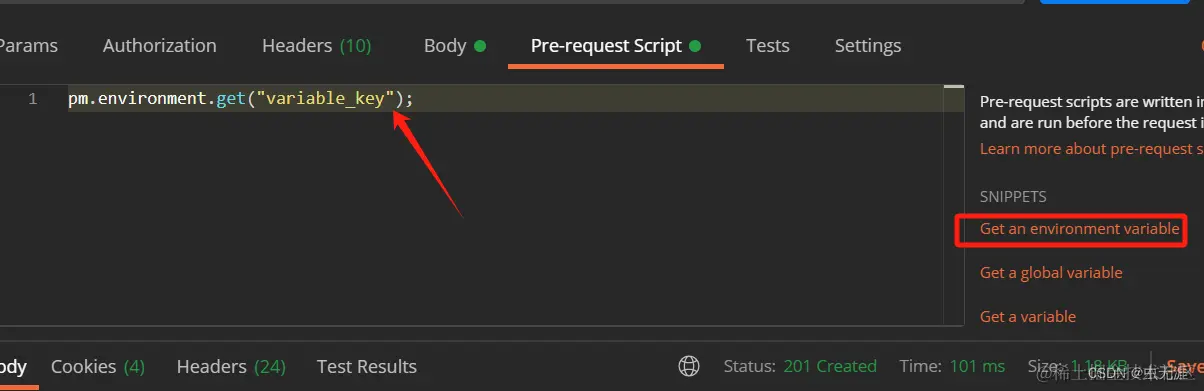Open the Params tab
This screenshot has width=1204, height=391.
point(28,46)
